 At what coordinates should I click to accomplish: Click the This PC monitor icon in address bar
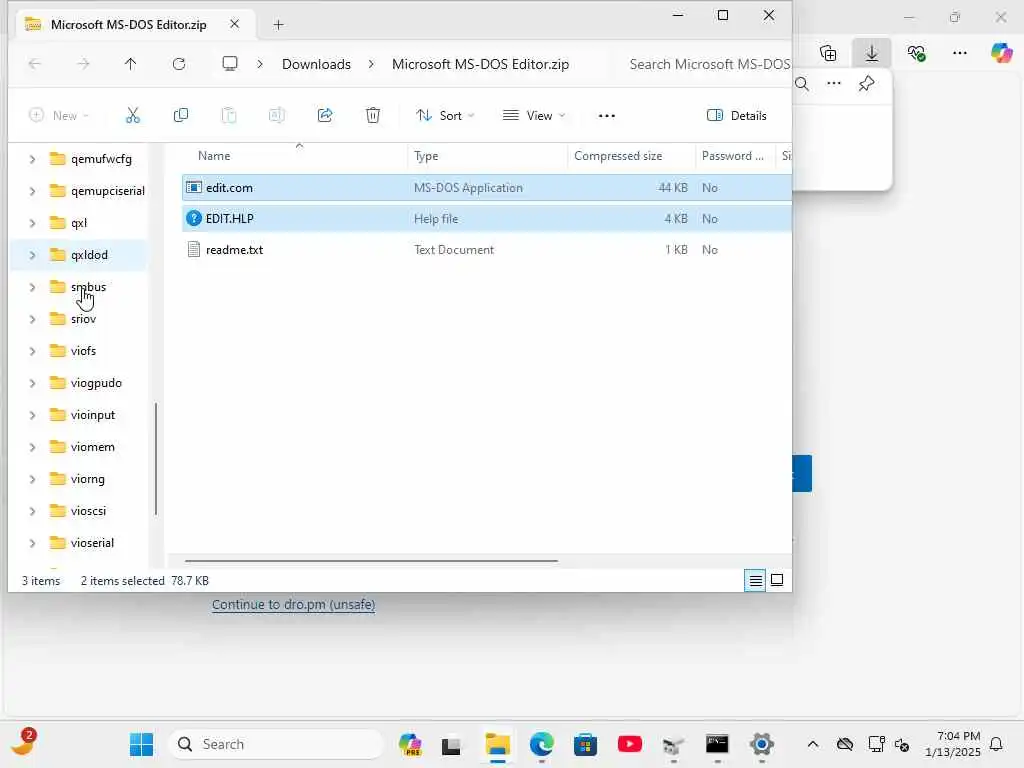pyautogui.click(x=230, y=64)
